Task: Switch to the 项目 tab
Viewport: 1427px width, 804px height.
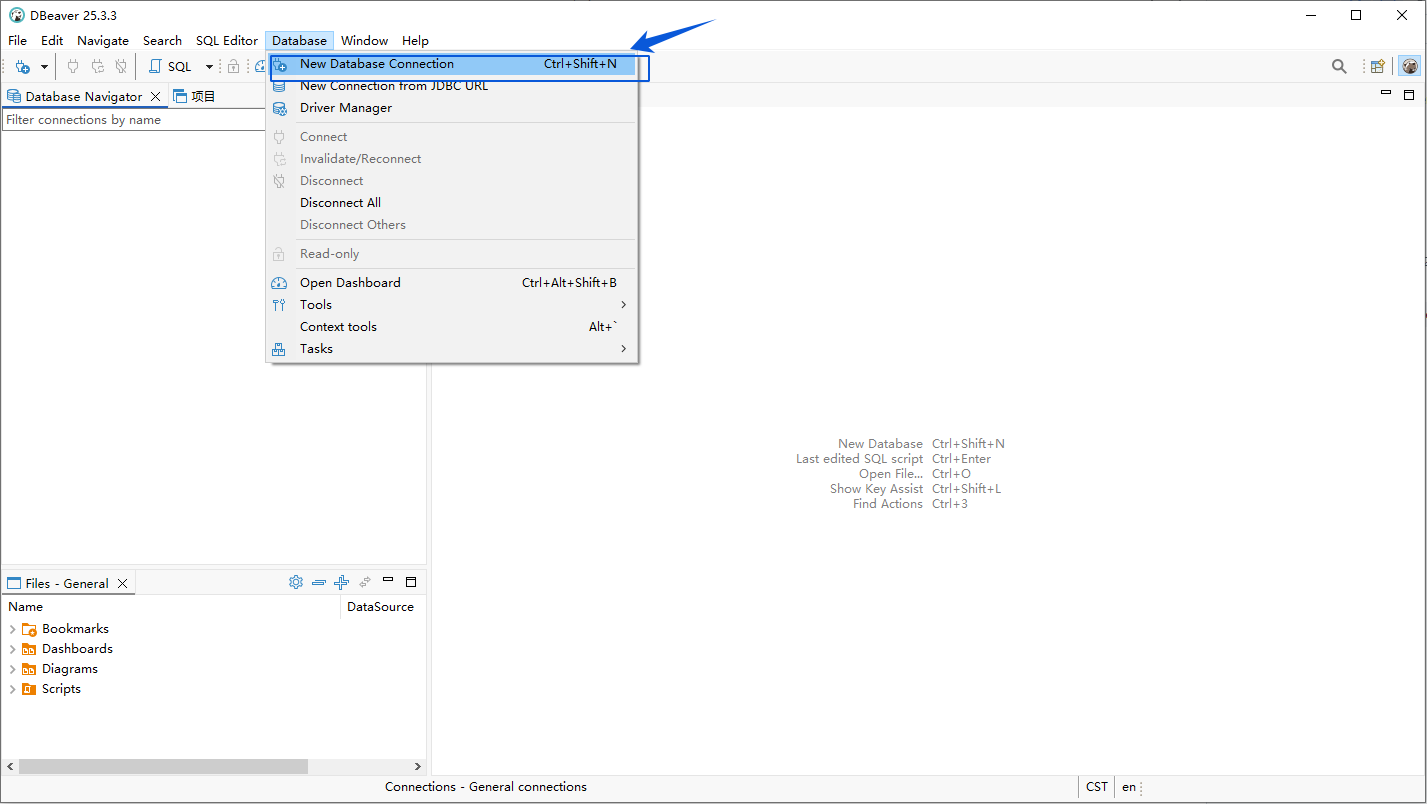Action: point(194,97)
